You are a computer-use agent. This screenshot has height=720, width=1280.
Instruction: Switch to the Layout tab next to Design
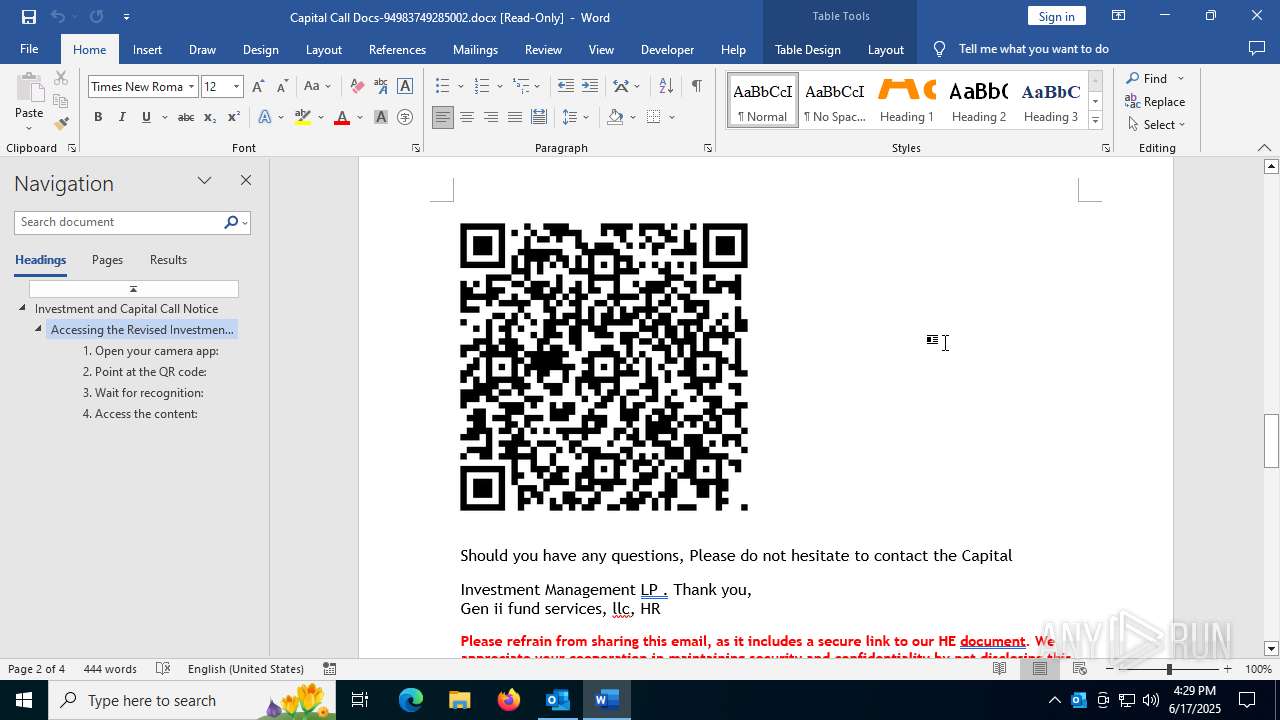tap(323, 49)
